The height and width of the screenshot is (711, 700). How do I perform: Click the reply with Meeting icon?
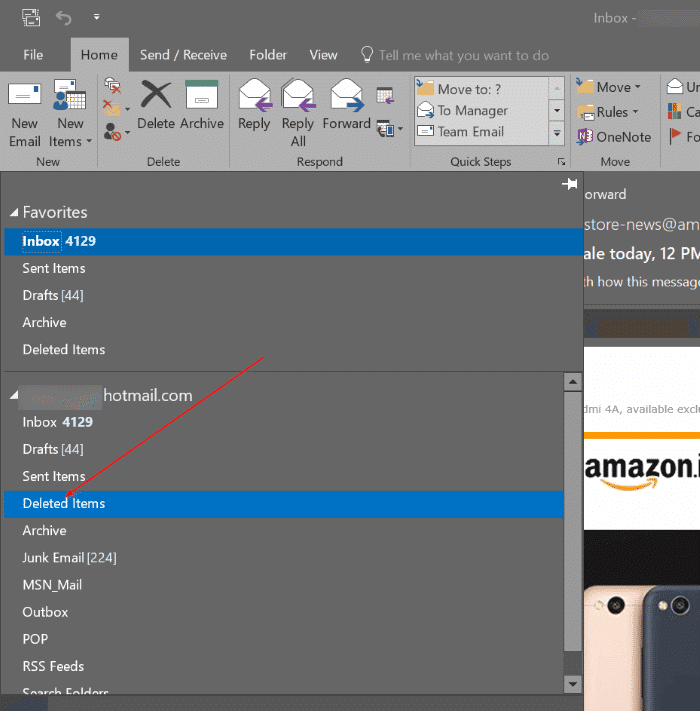point(385,95)
